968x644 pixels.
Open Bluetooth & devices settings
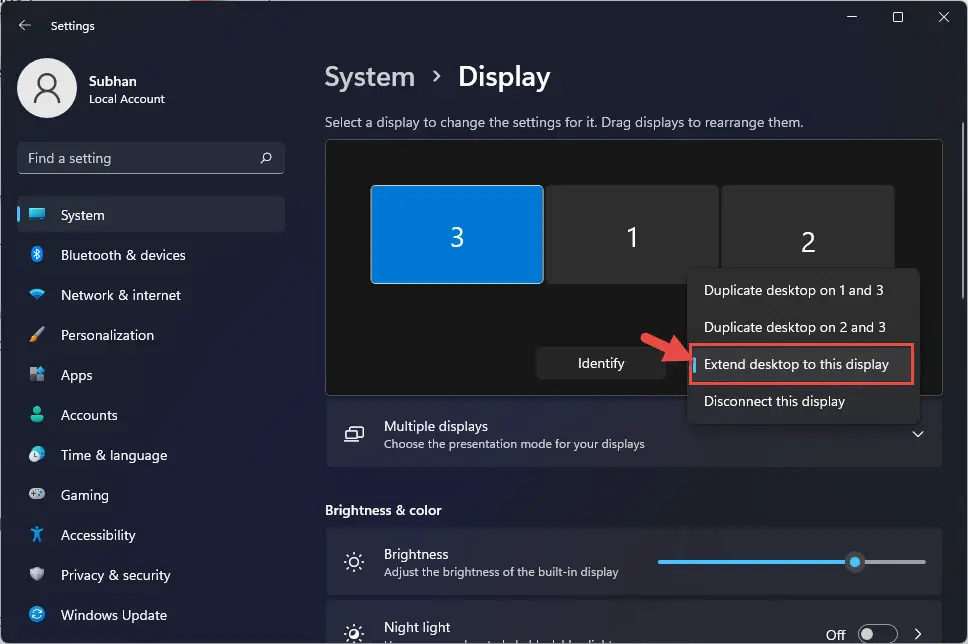click(x=151, y=254)
